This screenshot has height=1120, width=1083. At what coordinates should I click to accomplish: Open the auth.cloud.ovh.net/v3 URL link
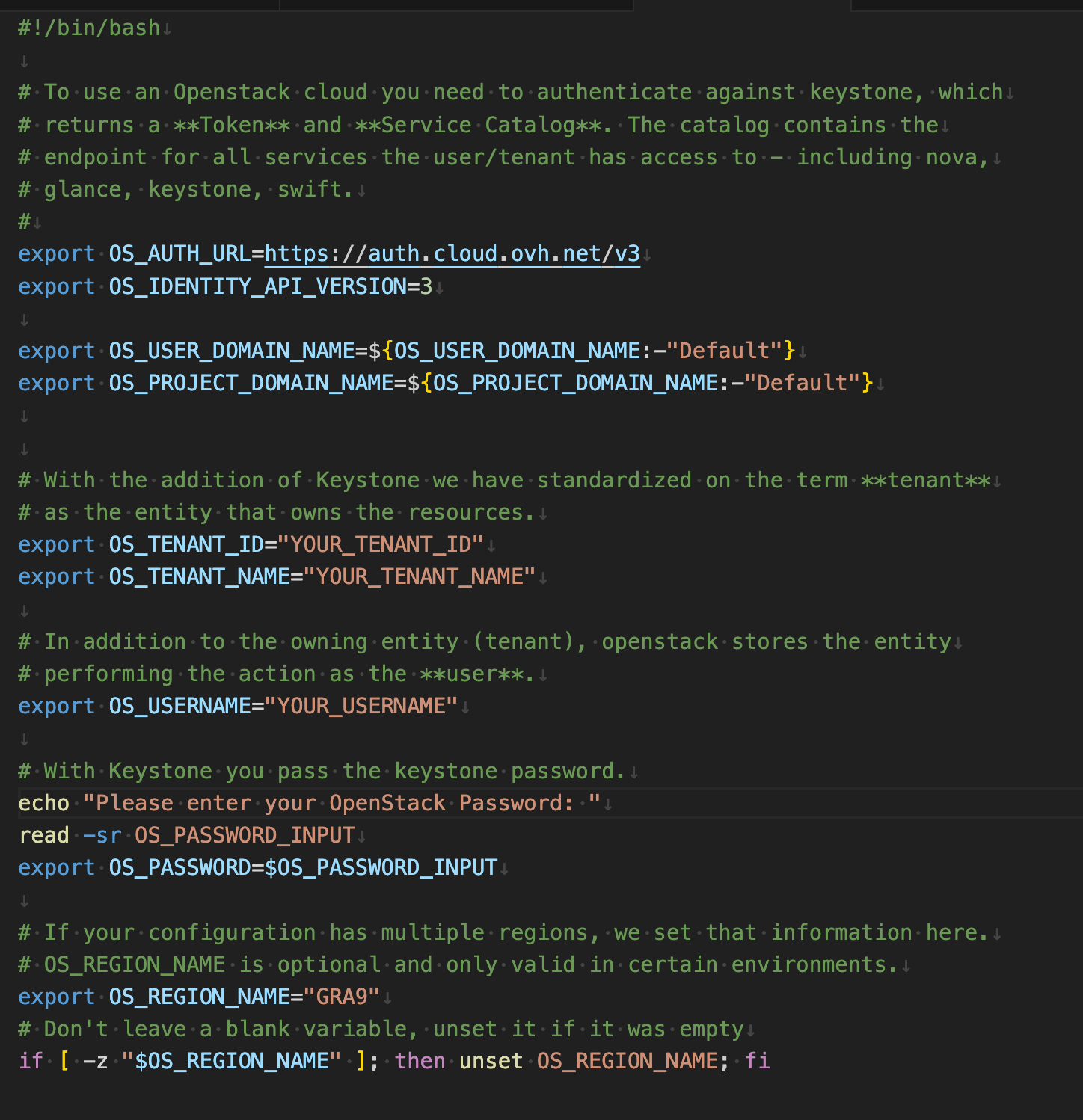point(452,254)
